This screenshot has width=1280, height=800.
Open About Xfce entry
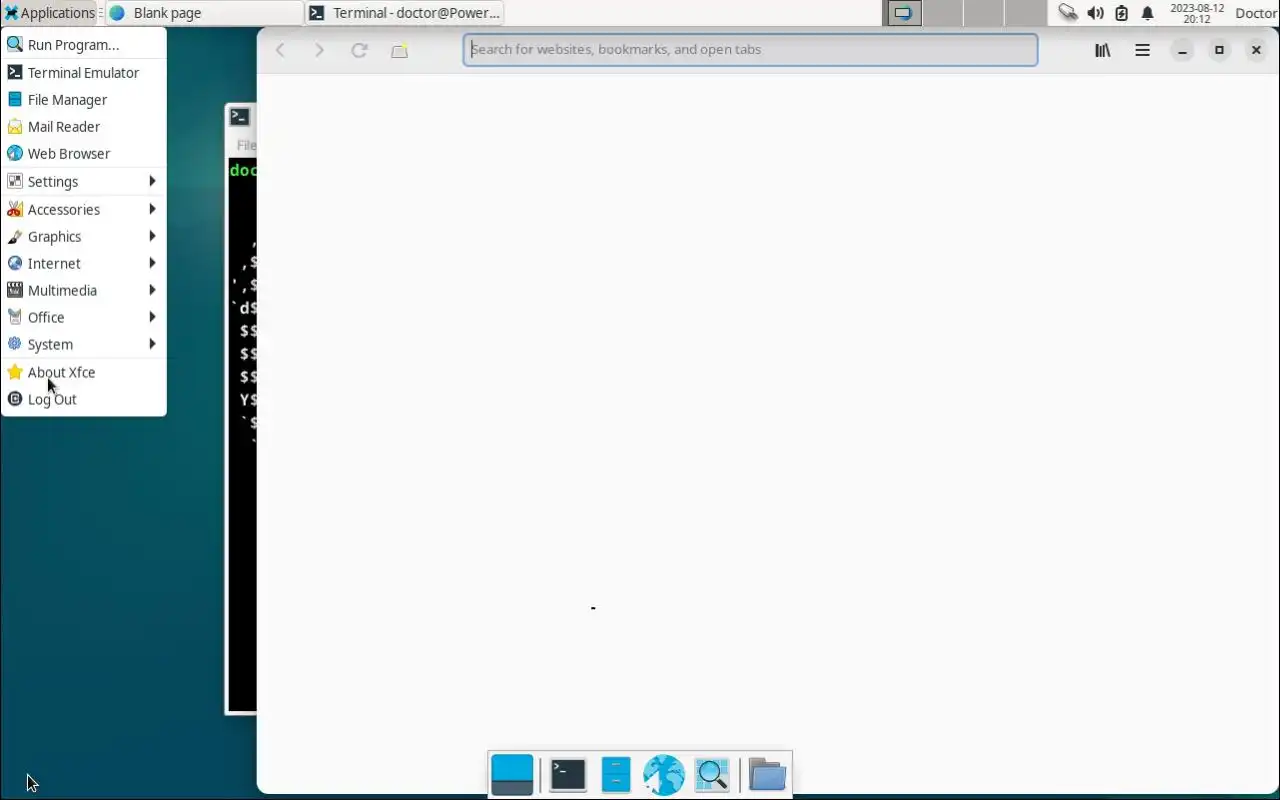(x=84, y=372)
